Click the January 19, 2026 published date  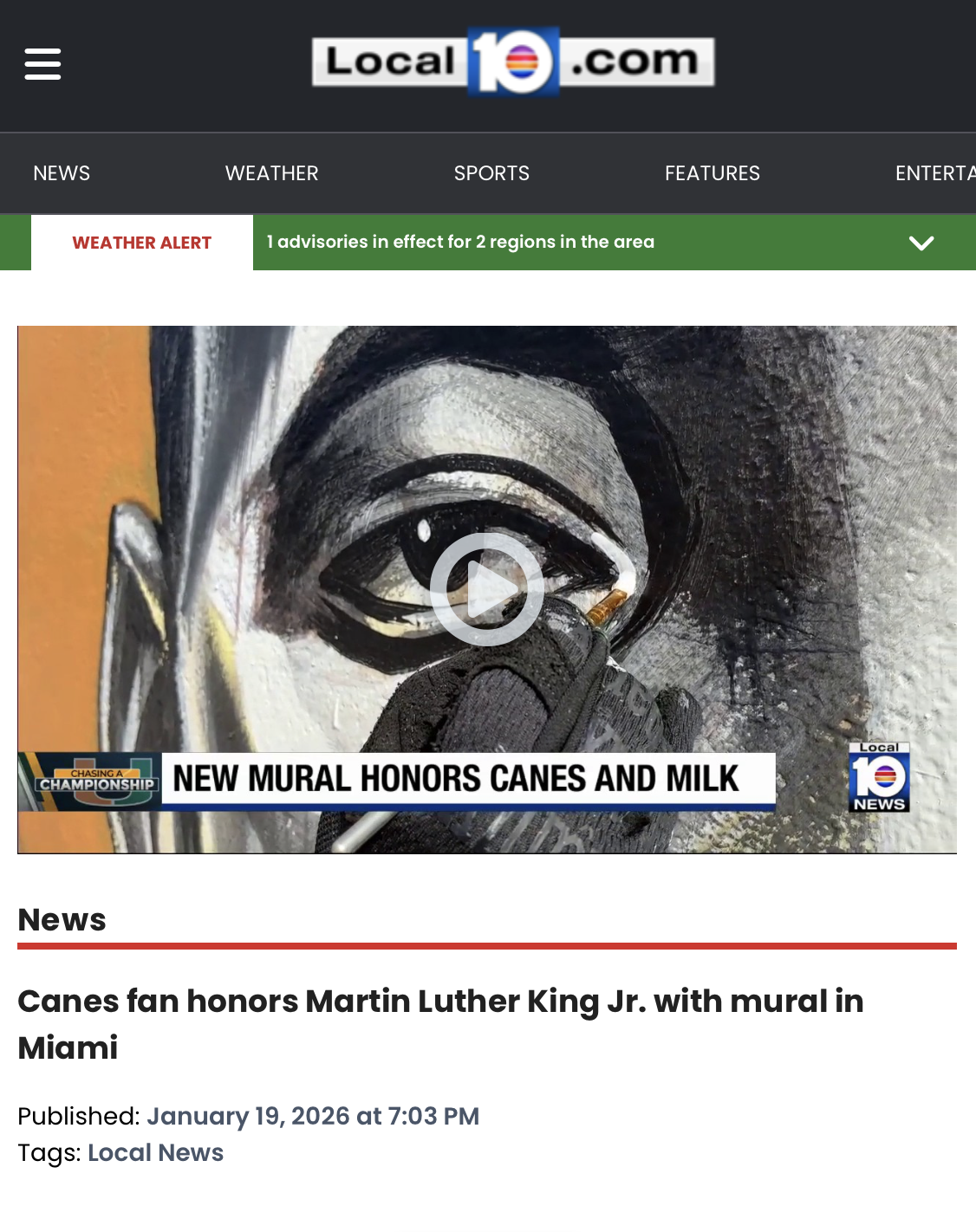click(313, 1116)
